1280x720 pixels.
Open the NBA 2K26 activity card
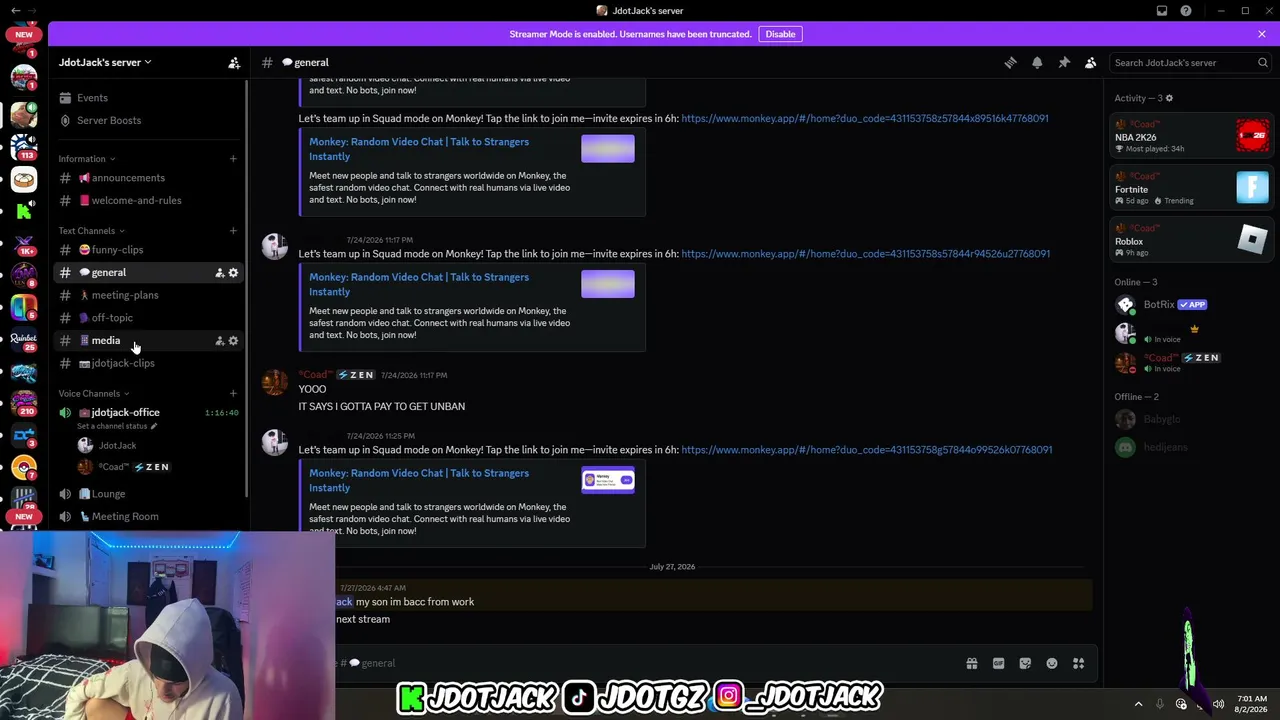click(x=1192, y=136)
